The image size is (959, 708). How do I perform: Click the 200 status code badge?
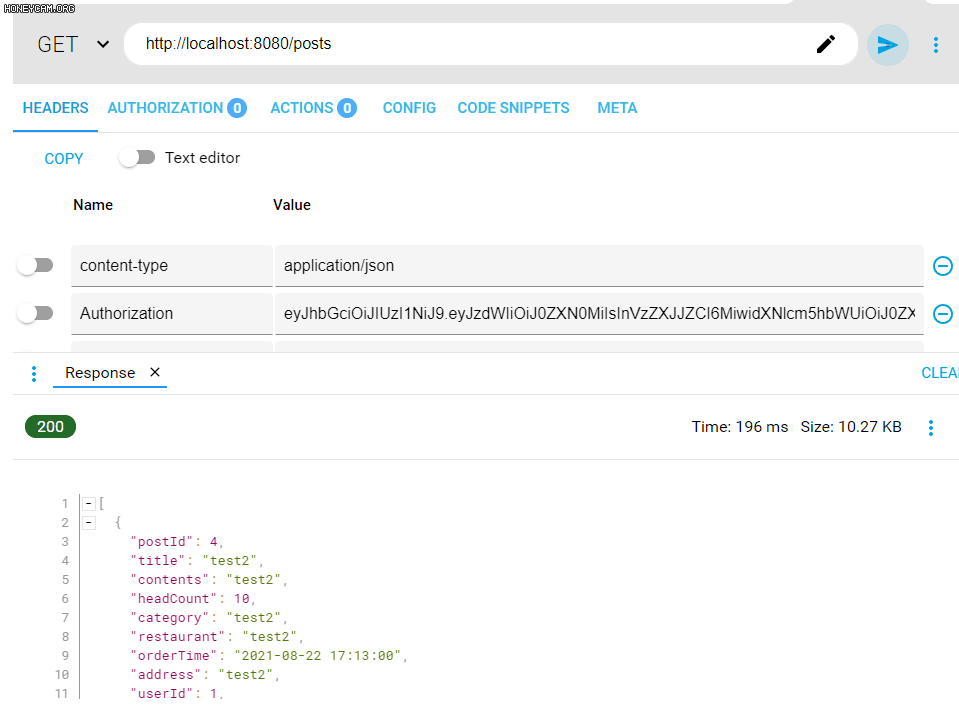[50, 427]
